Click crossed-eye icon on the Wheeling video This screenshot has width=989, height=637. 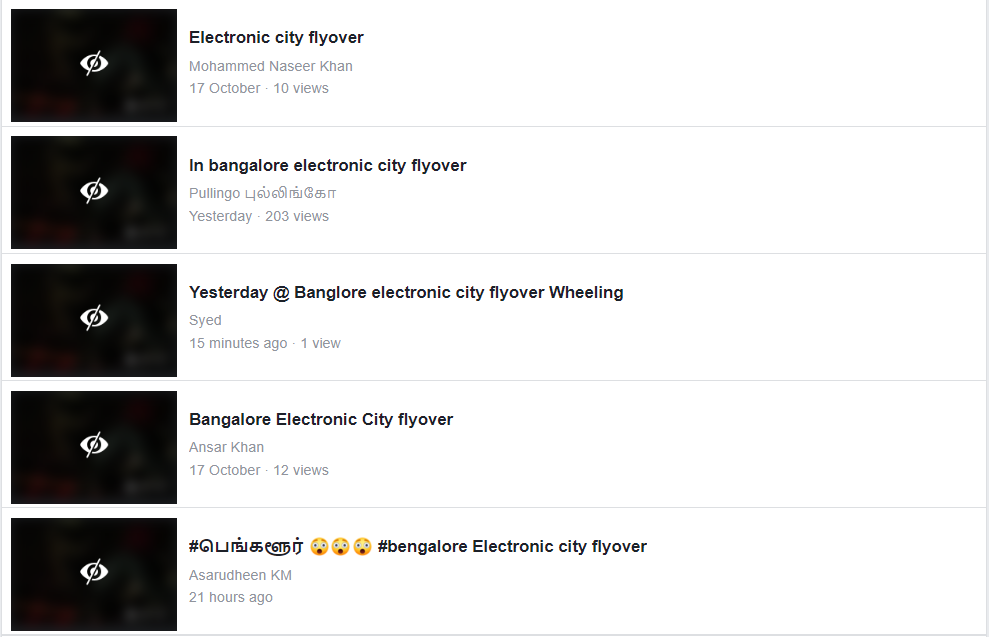(x=94, y=318)
